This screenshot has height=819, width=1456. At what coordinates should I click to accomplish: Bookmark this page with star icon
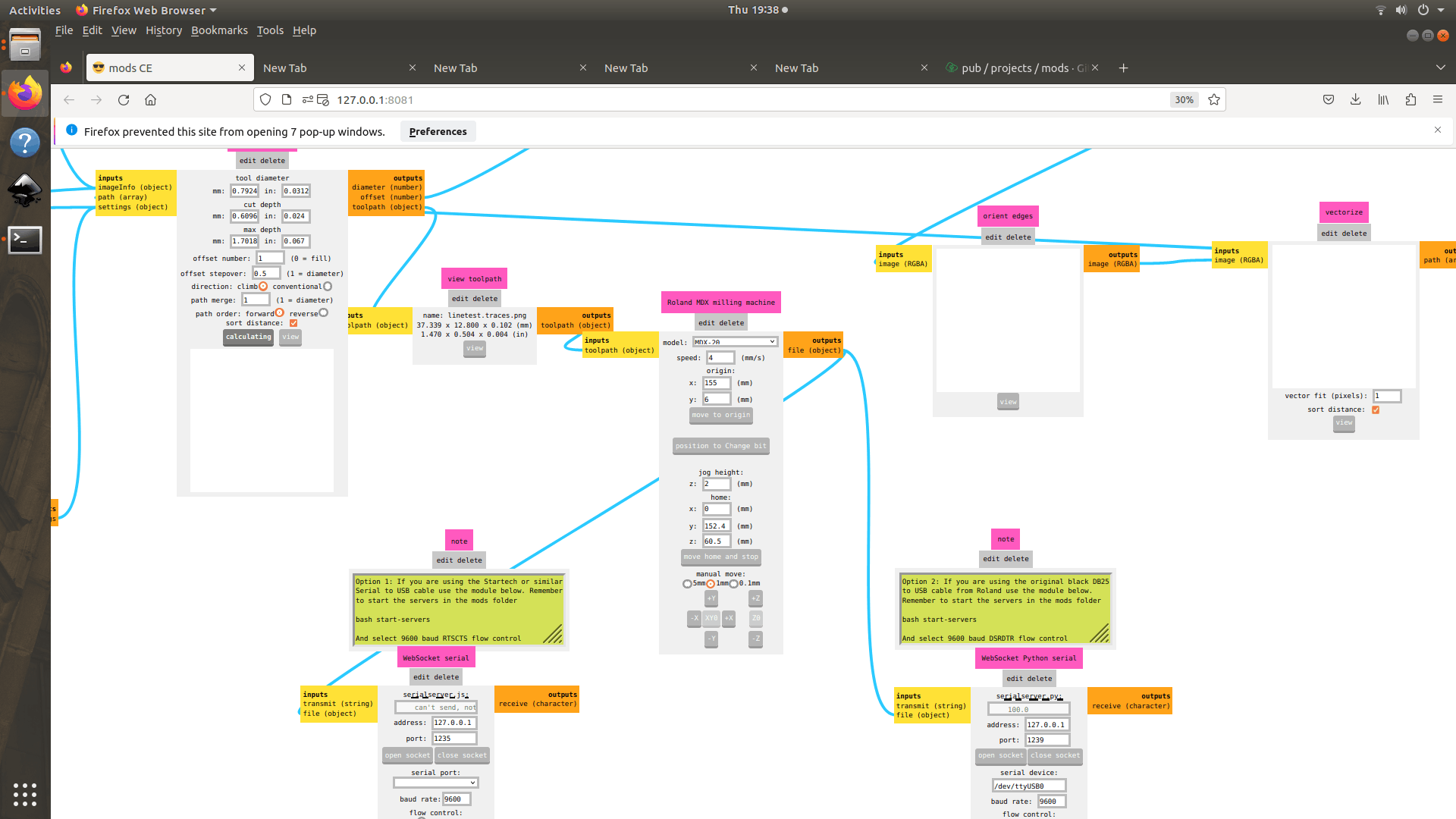pyautogui.click(x=1214, y=99)
